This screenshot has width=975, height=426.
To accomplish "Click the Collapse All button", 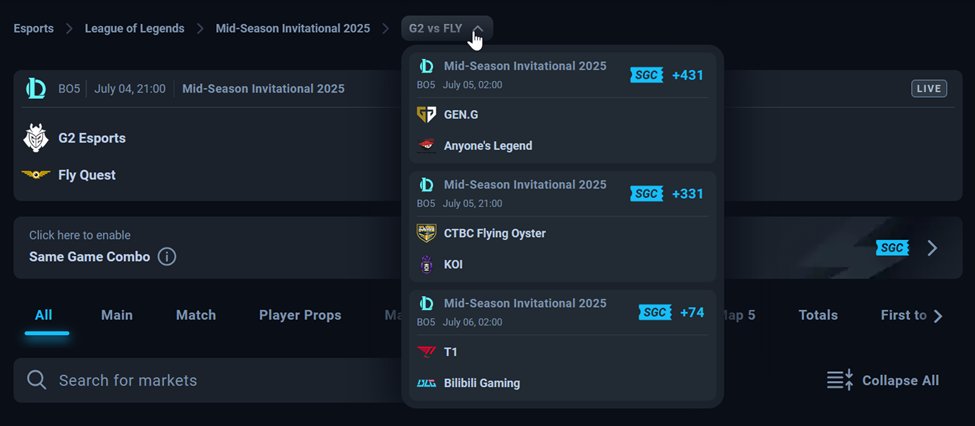I will click(883, 380).
